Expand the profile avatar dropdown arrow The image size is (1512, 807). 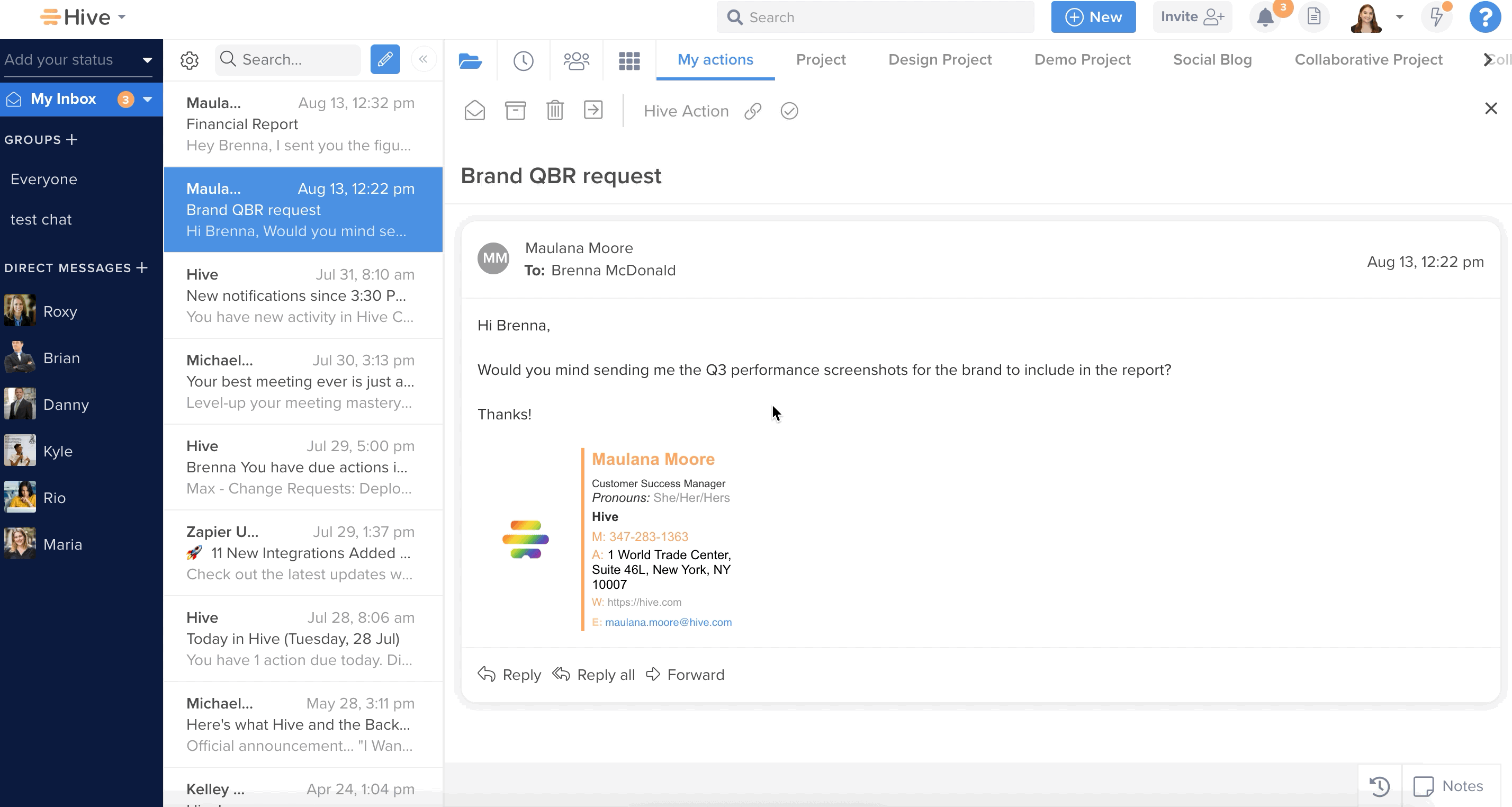(1399, 17)
